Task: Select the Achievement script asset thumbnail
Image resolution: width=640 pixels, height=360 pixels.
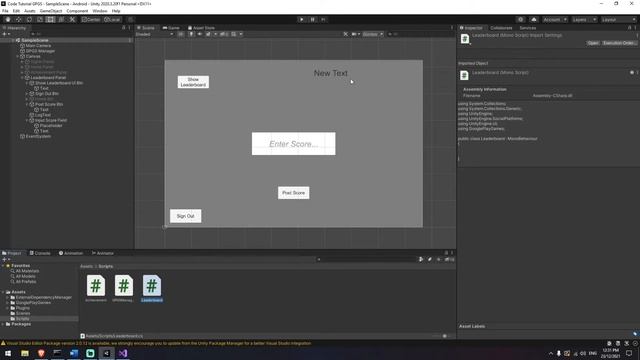Action: (x=96, y=285)
